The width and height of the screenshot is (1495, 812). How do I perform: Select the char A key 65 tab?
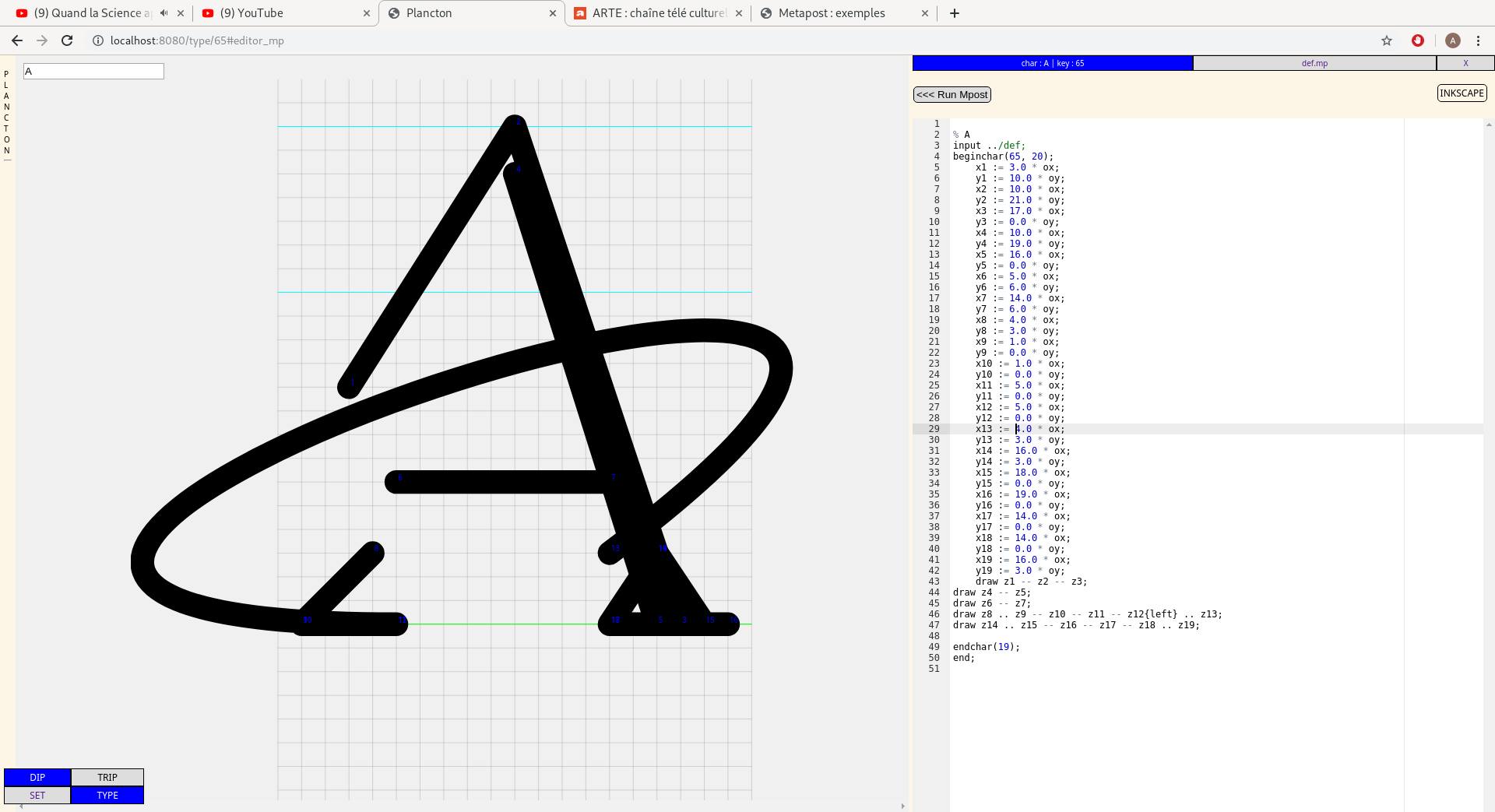point(1052,63)
